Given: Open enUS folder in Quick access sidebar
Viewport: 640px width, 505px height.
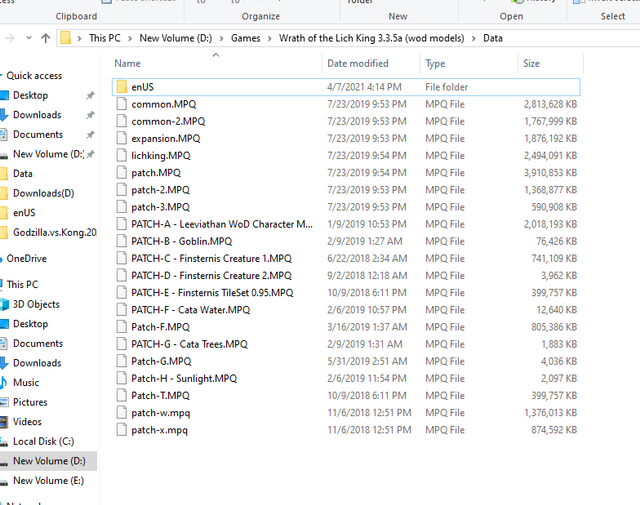Looking at the screenshot, I should pyautogui.click(x=24, y=213).
